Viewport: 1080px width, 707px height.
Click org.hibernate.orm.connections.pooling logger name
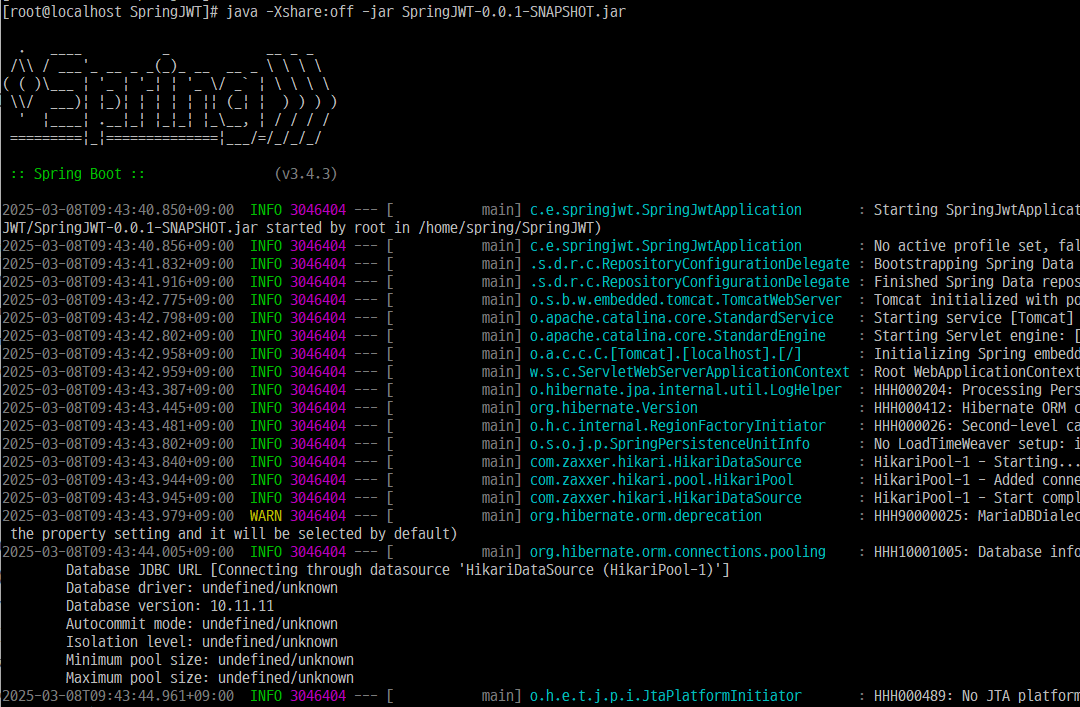pos(677,551)
